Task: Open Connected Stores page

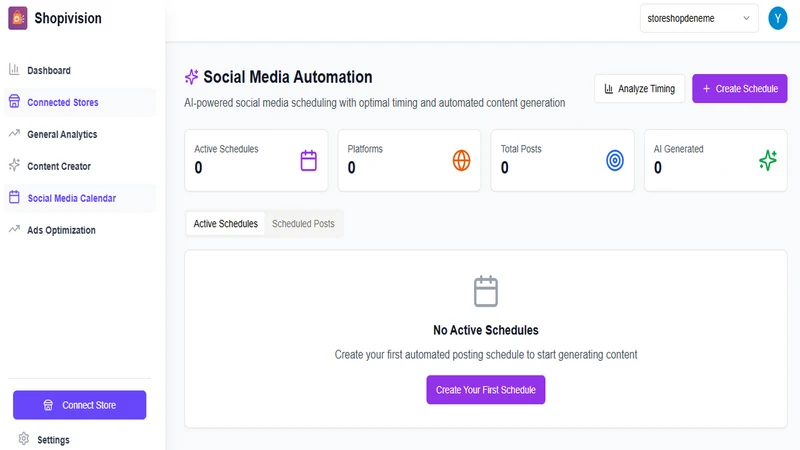Action: [x=80, y=102]
